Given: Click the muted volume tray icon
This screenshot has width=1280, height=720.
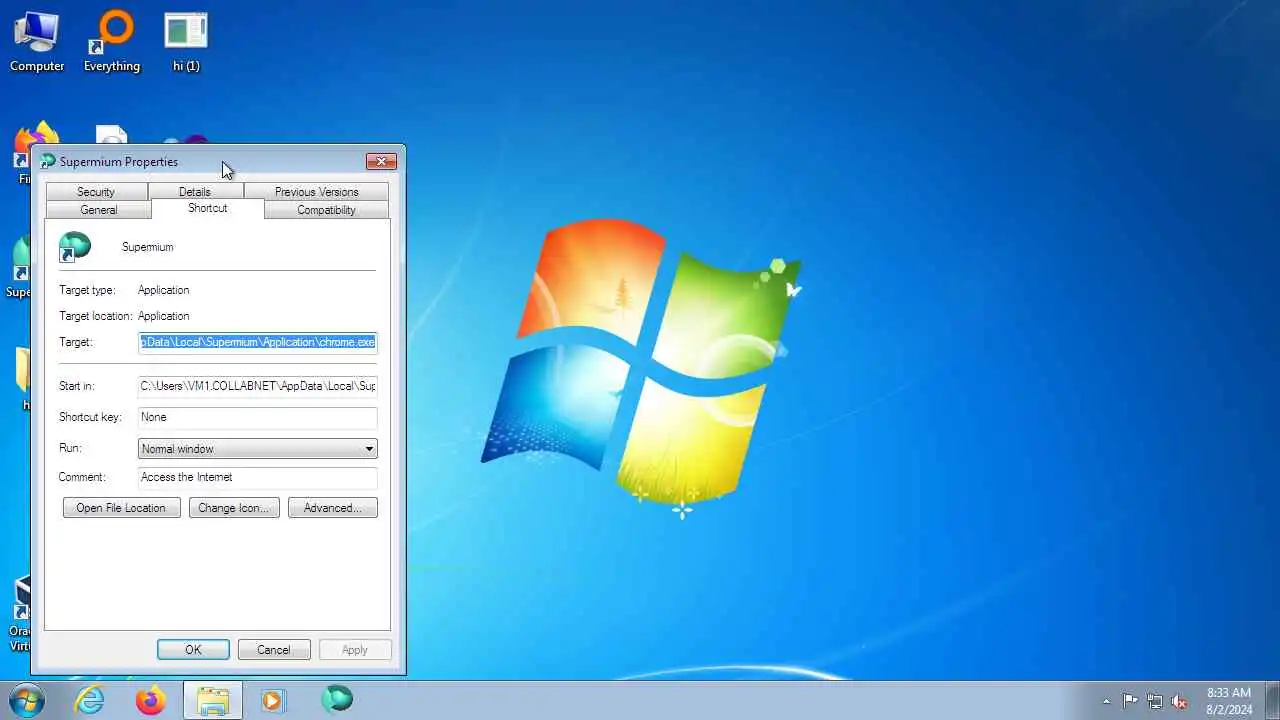Looking at the screenshot, I should pos(1179,701).
